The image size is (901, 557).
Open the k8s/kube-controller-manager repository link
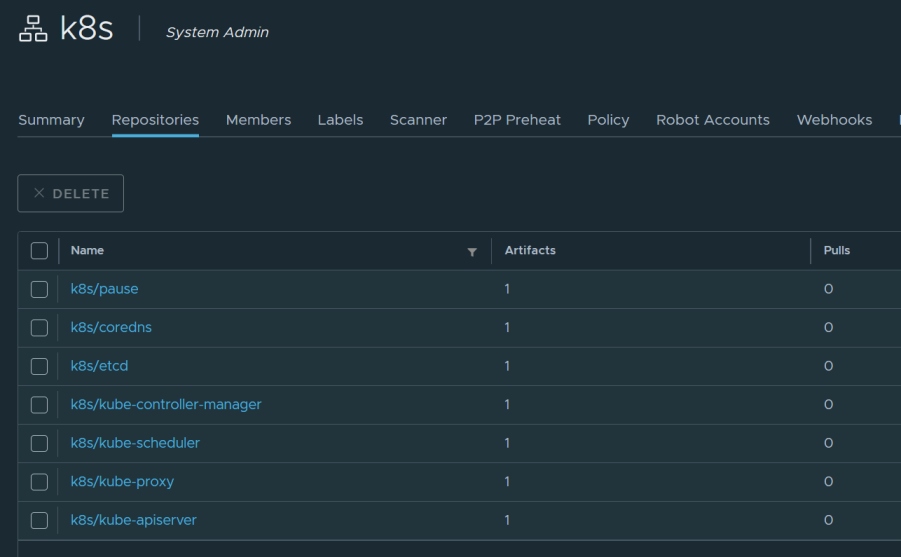point(165,404)
